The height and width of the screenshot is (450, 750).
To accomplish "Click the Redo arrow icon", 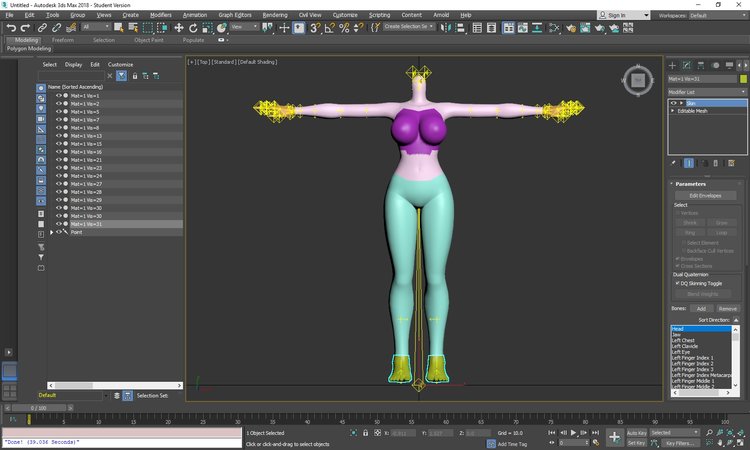I will [25, 28].
